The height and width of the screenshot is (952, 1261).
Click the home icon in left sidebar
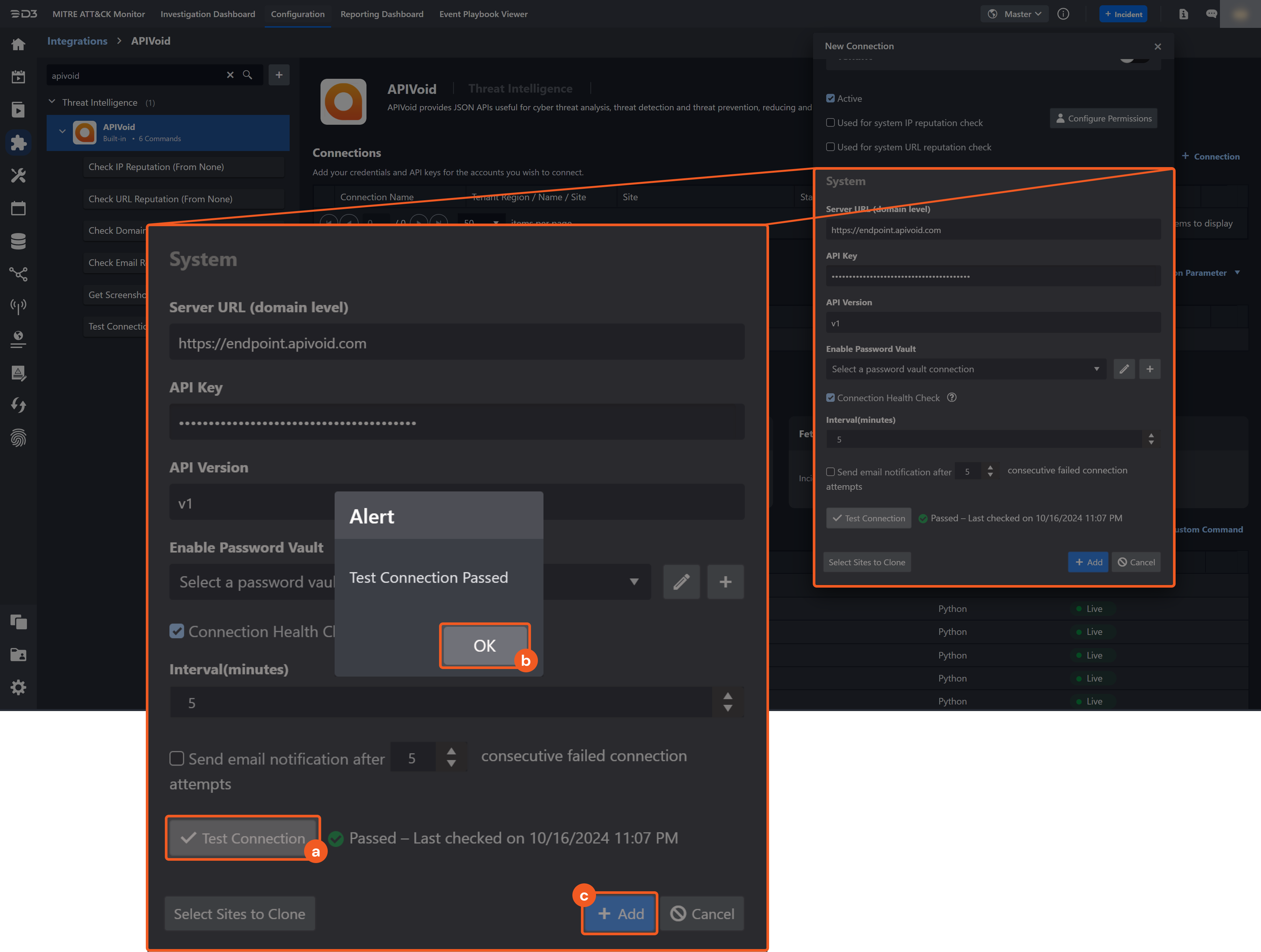point(18,44)
